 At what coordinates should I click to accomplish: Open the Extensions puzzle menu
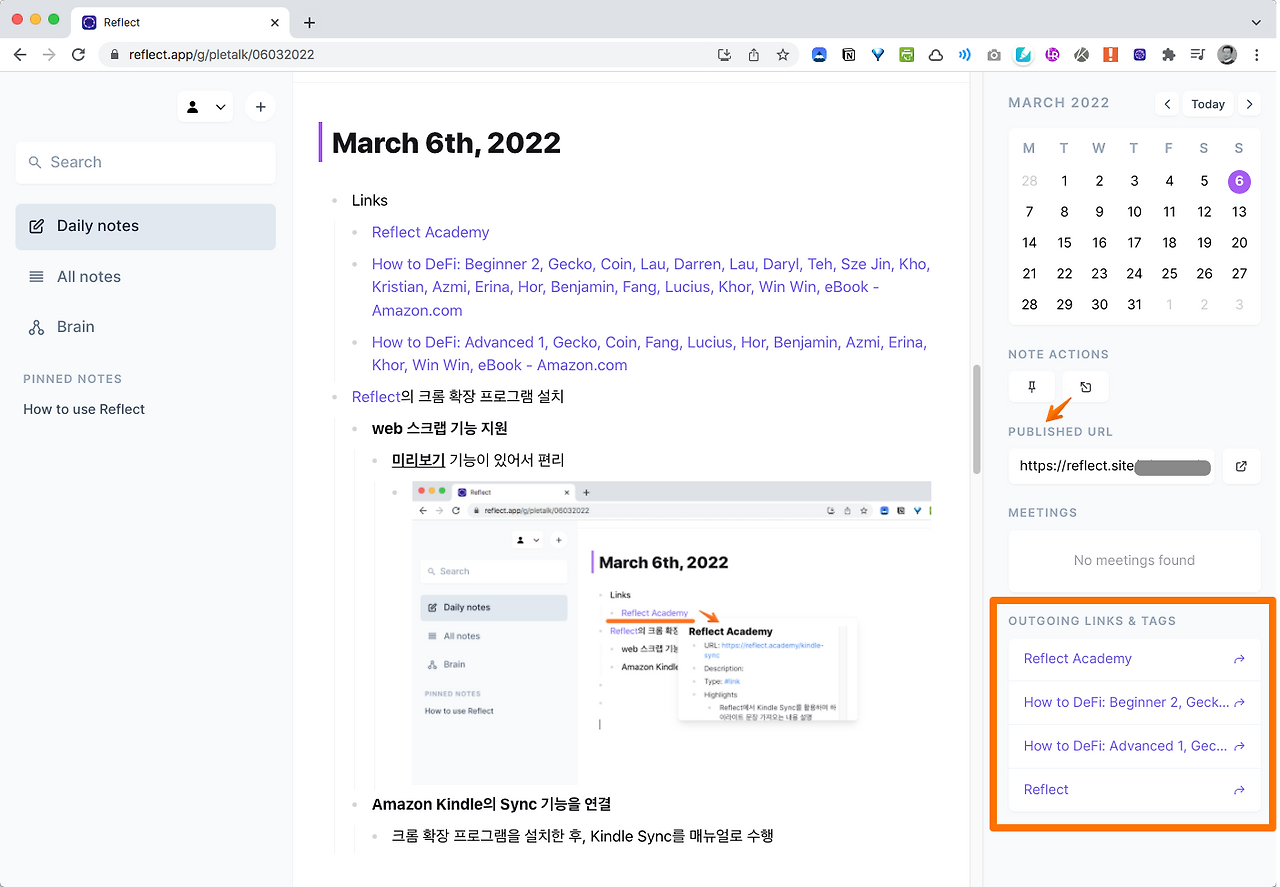[1168, 55]
